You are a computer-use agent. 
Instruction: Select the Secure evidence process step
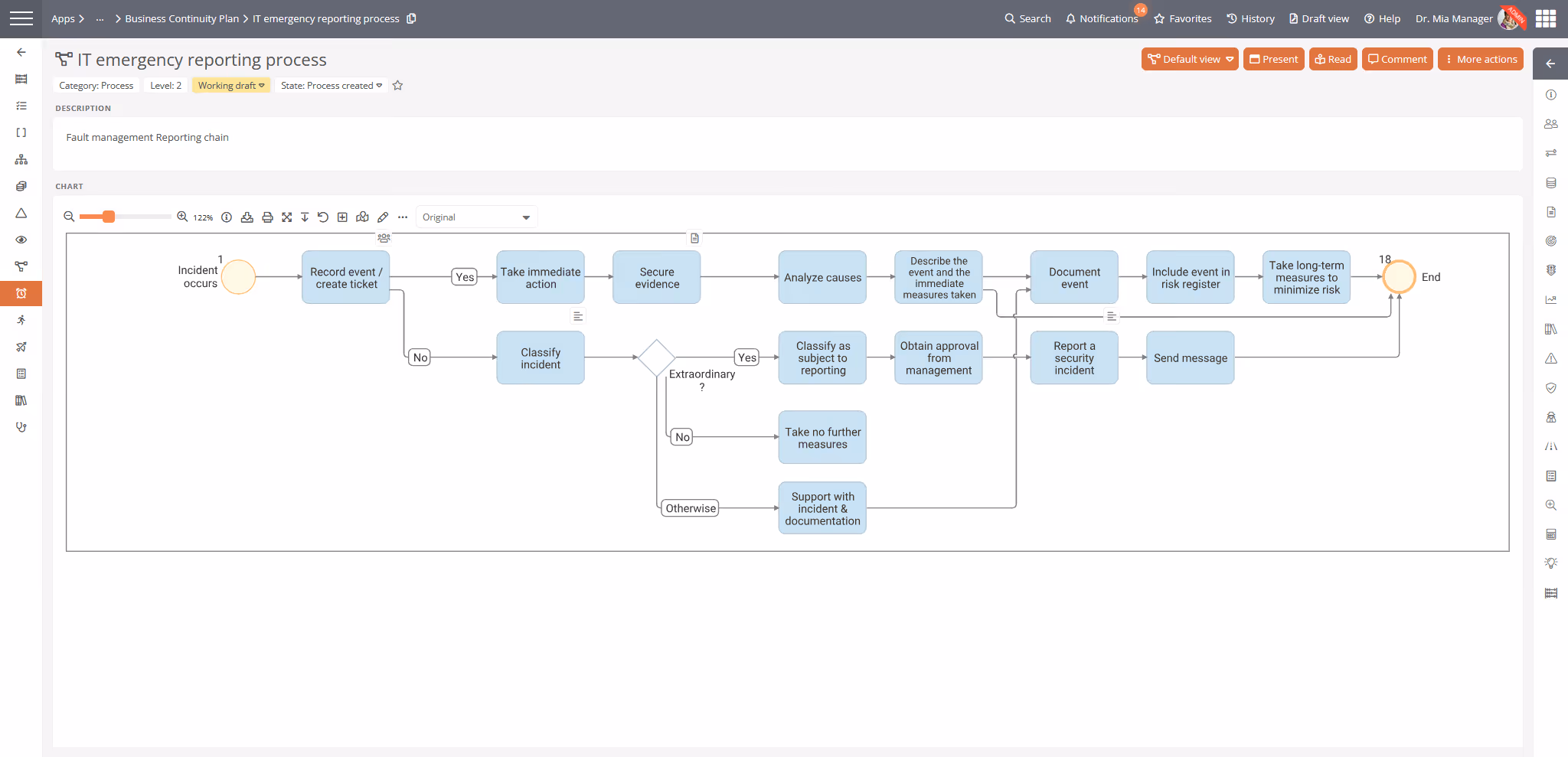657,278
